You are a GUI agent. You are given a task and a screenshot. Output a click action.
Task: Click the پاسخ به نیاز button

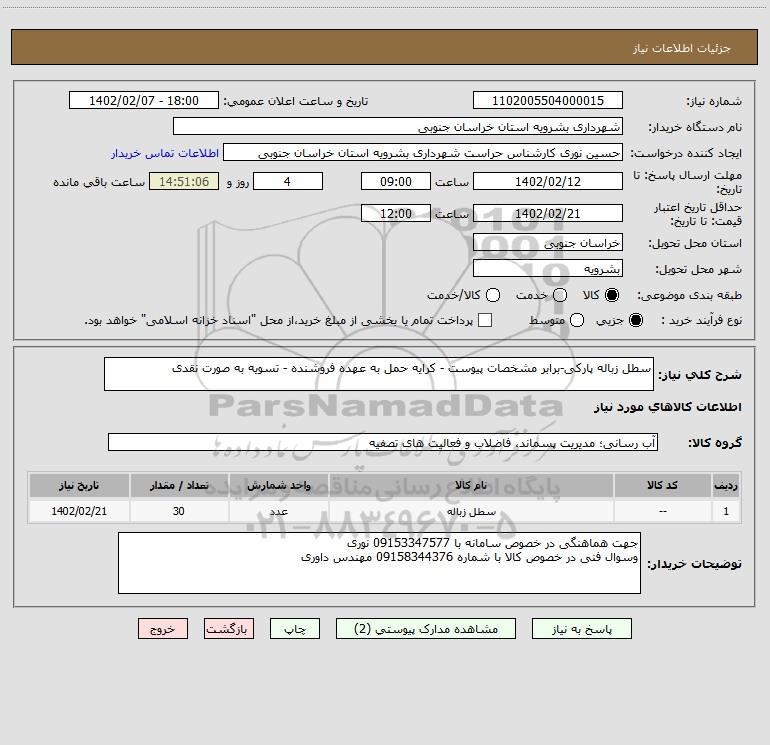(x=581, y=629)
